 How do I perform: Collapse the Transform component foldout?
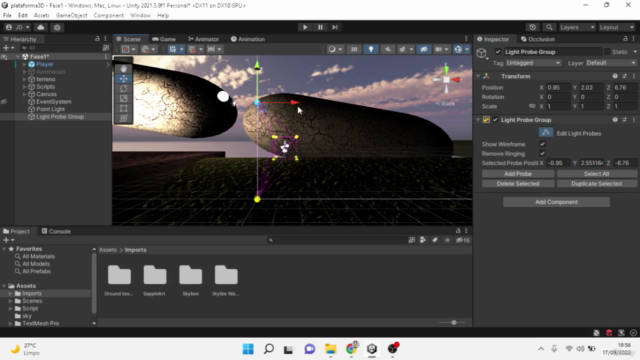(x=478, y=76)
